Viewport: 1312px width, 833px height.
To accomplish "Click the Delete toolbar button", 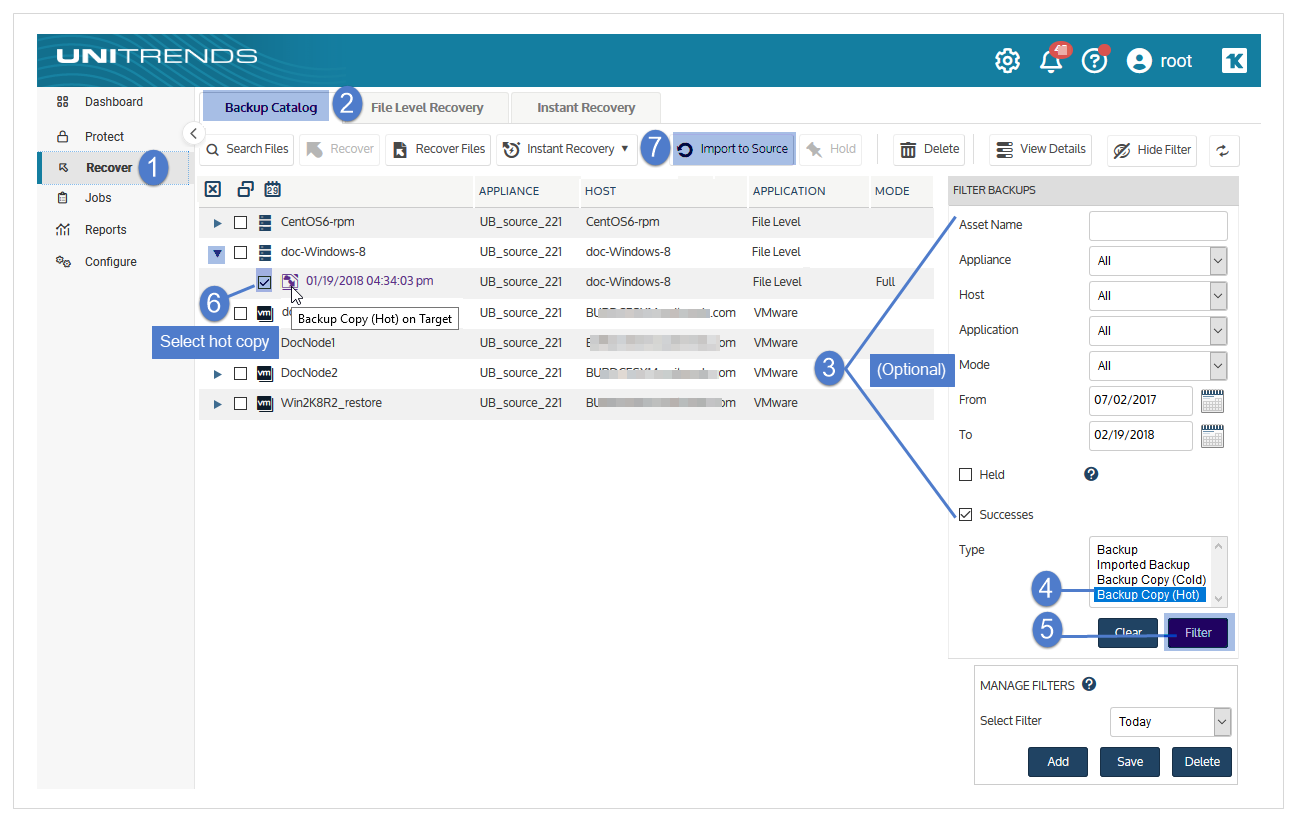I will [x=930, y=149].
